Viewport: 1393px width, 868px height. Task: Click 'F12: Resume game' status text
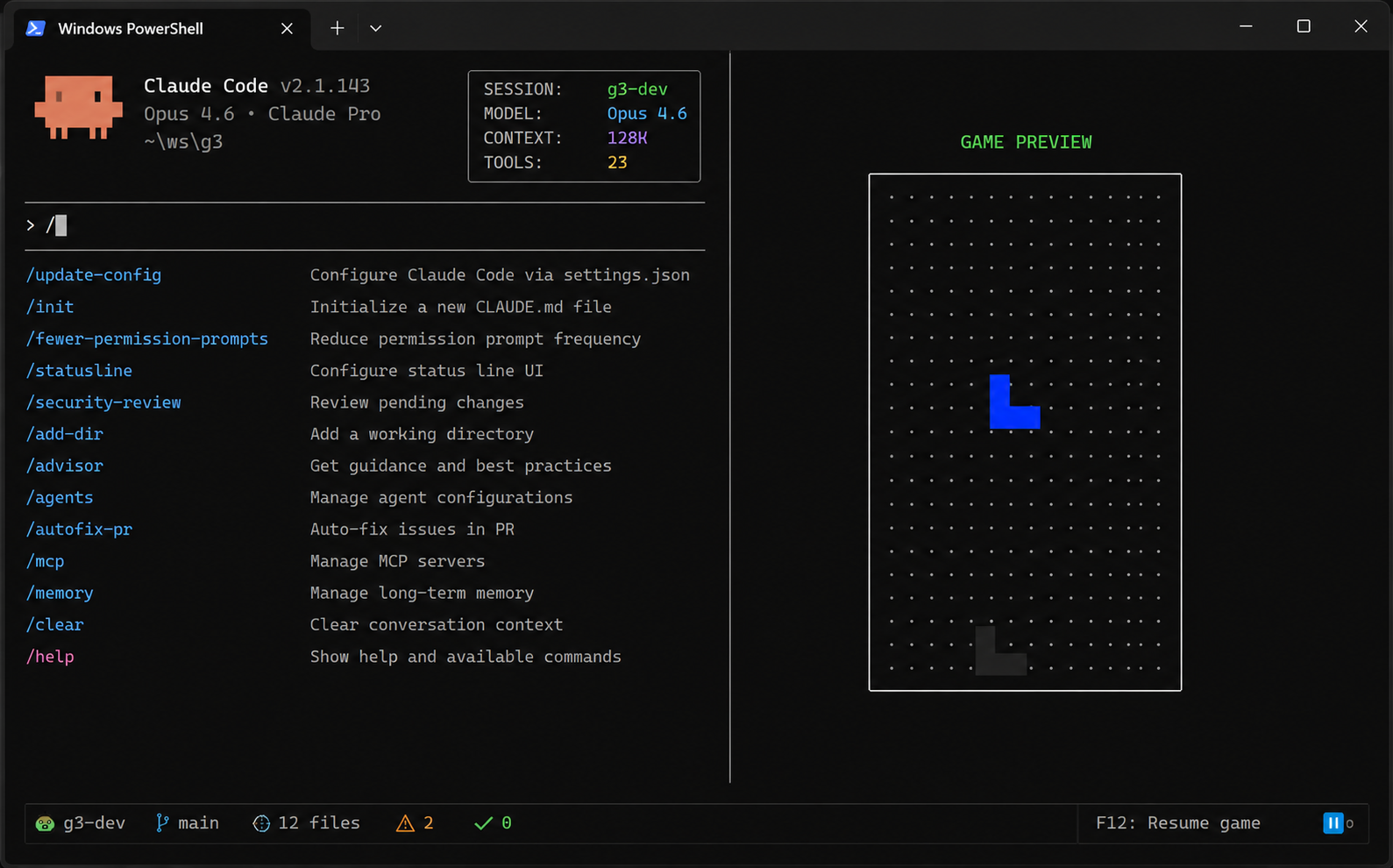click(x=1177, y=823)
